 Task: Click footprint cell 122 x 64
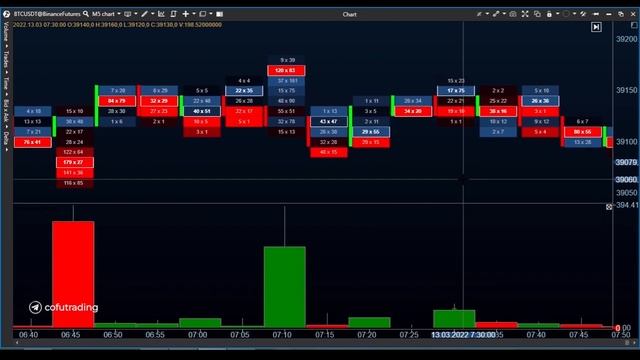click(75, 152)
